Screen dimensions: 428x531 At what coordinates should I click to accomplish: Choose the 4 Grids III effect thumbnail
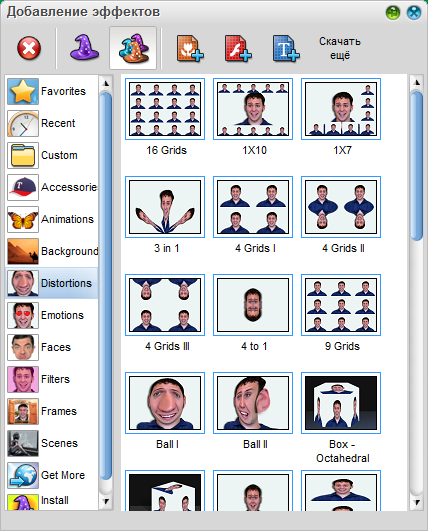tap(165, 305)
